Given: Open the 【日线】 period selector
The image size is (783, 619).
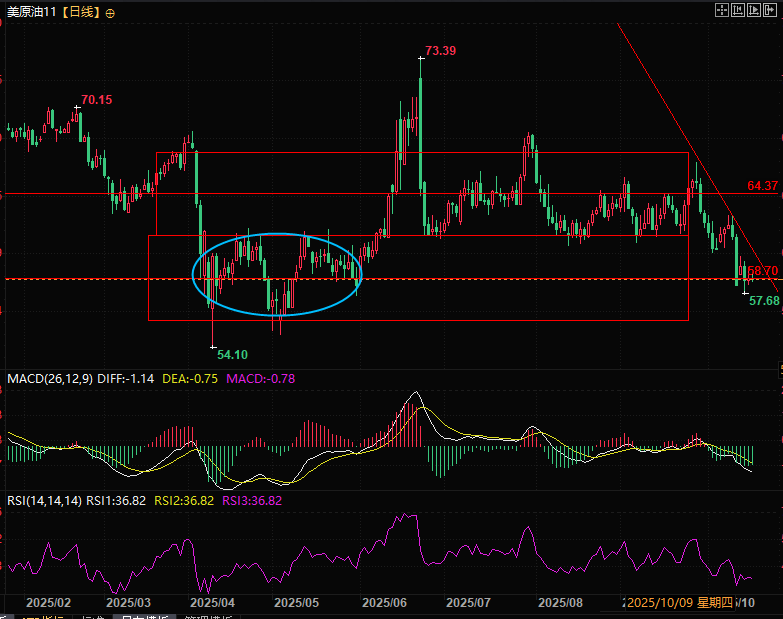Looking at the screenshot, I should (x=78, y=13).
